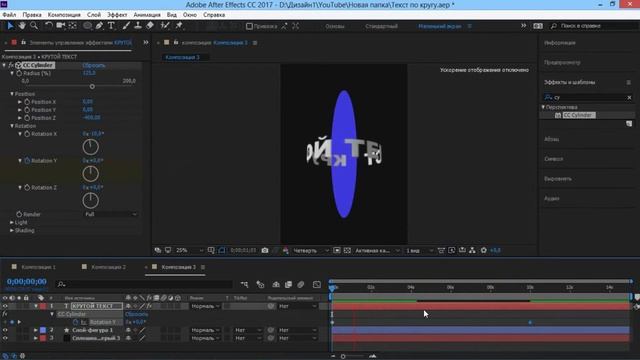Select the Unified Camera tool
The height and width of the screenshot is (360, 640).
click(x=61, y=26)
